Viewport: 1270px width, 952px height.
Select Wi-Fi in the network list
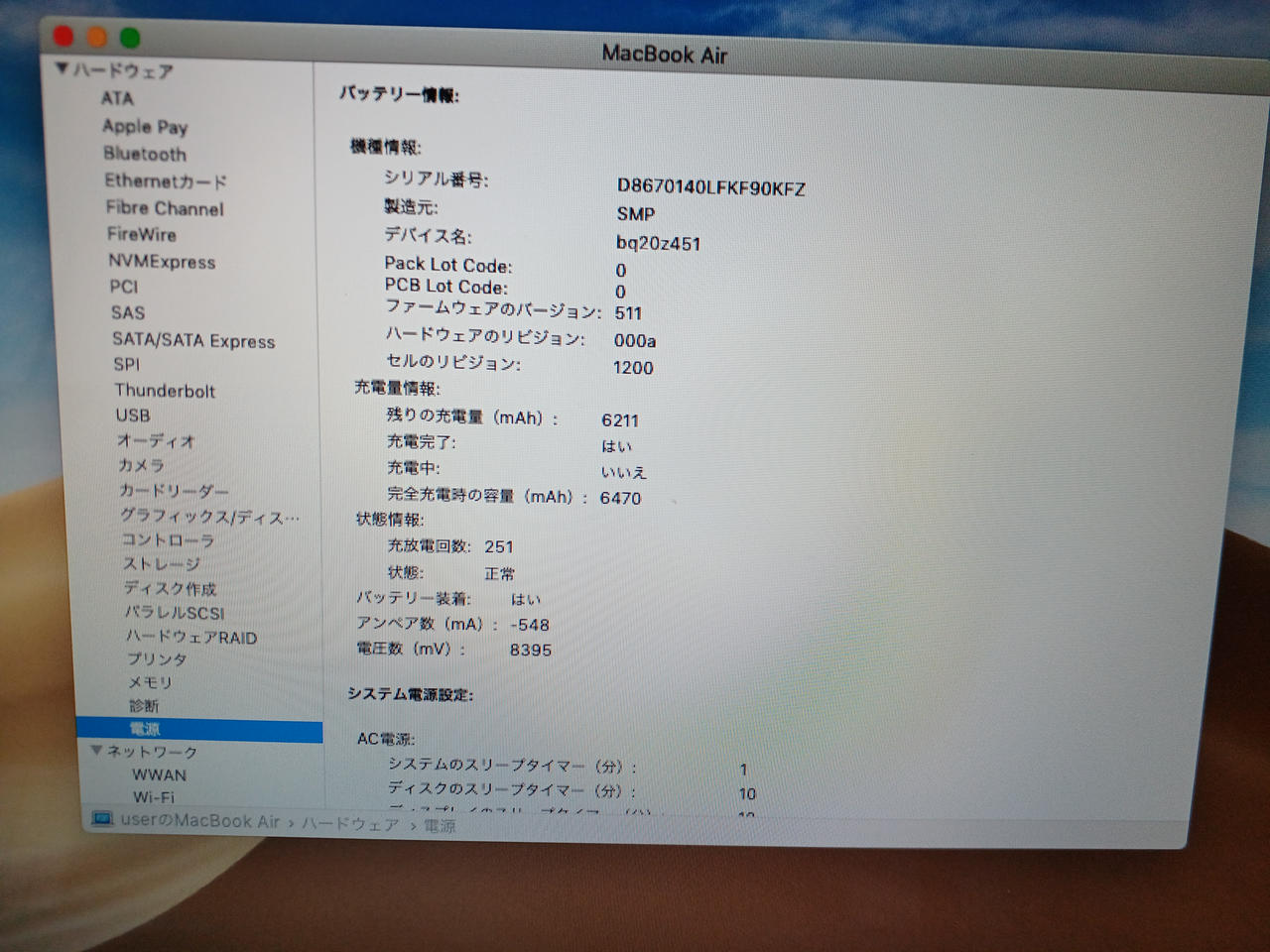coord(154,797)
